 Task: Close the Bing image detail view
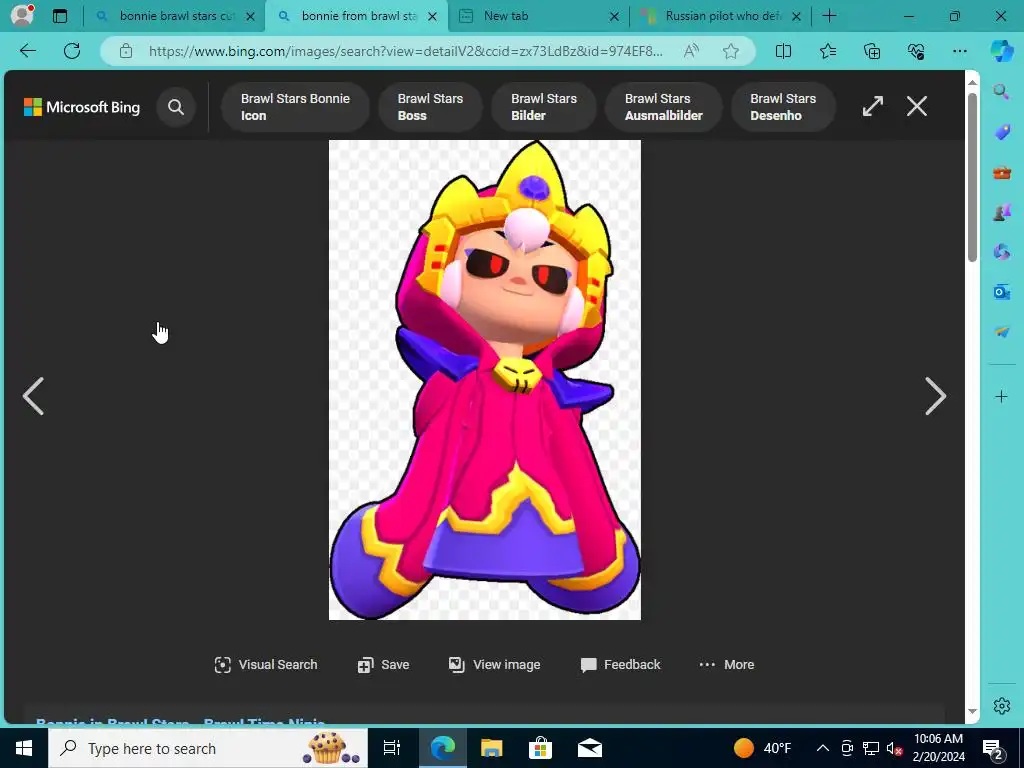917,106
